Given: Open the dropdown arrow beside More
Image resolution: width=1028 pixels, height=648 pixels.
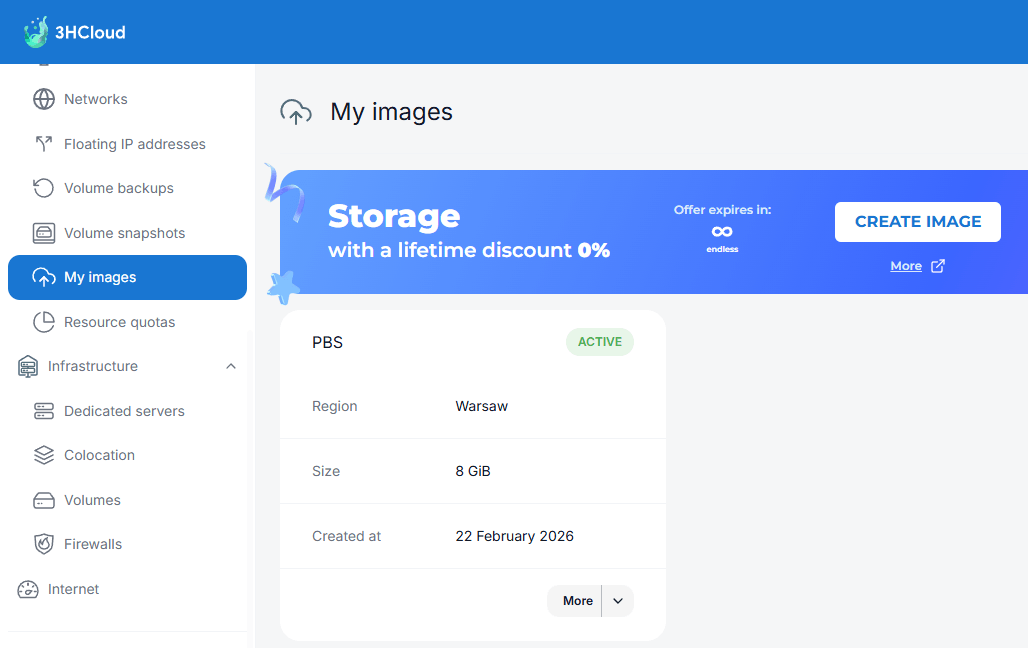Looking at the screenshot, I should click(618, 601).
